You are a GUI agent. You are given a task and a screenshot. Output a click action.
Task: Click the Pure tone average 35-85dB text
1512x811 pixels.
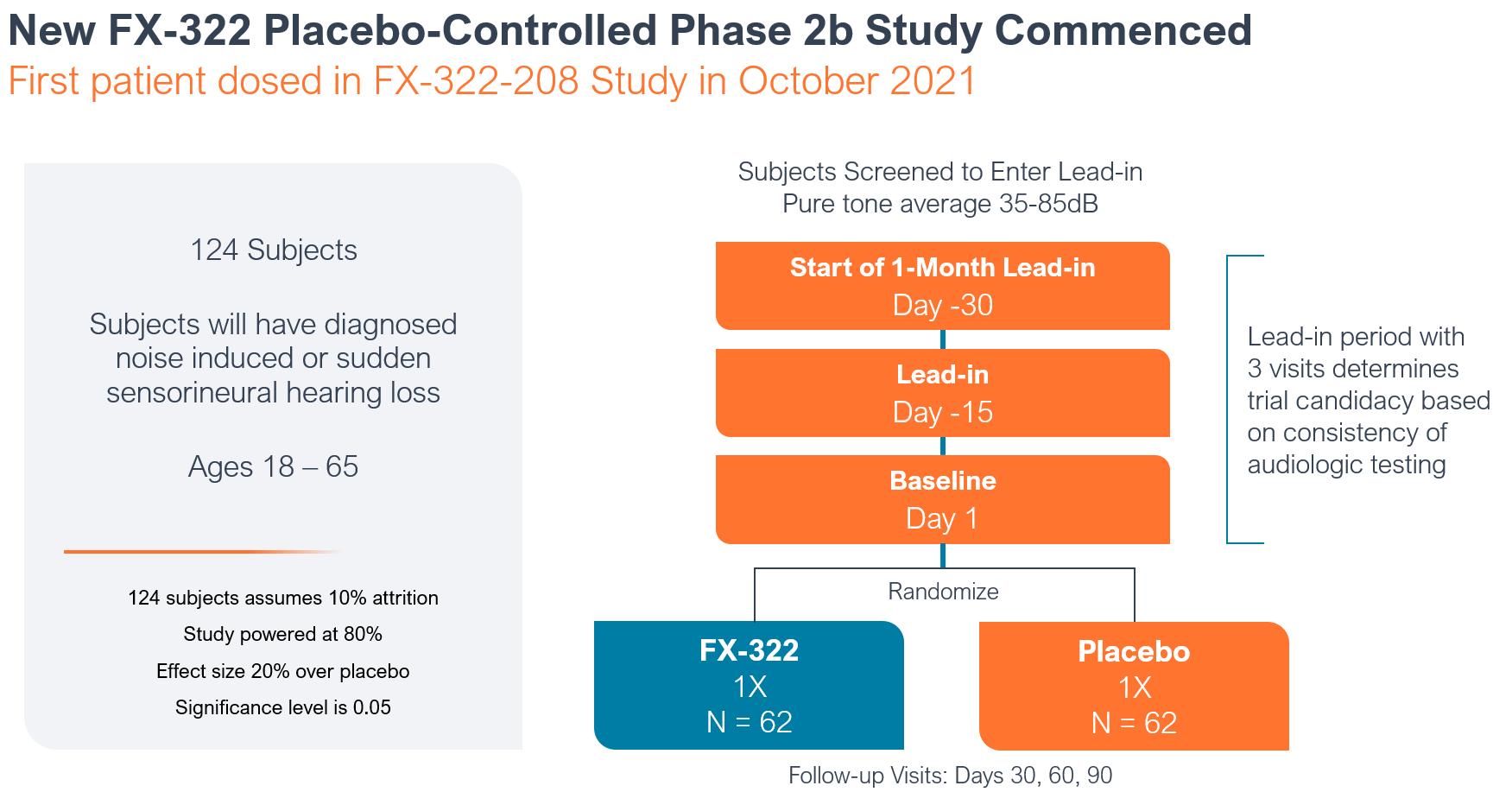point(940,205)
